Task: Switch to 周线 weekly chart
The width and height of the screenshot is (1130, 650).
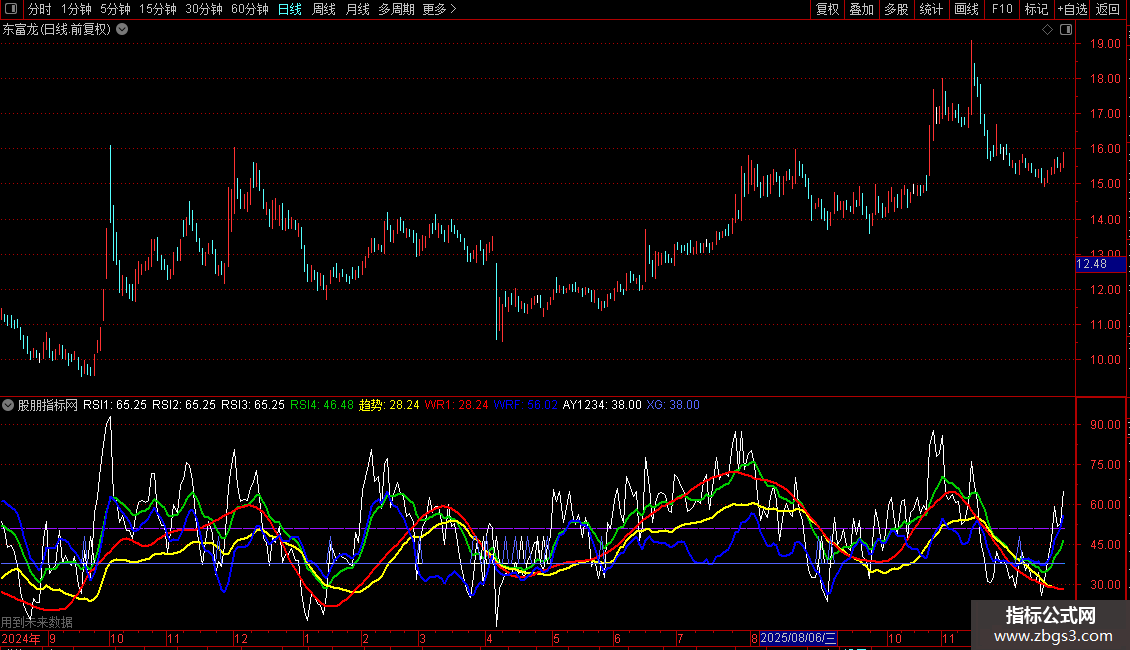Action: (x=324, y=9)
